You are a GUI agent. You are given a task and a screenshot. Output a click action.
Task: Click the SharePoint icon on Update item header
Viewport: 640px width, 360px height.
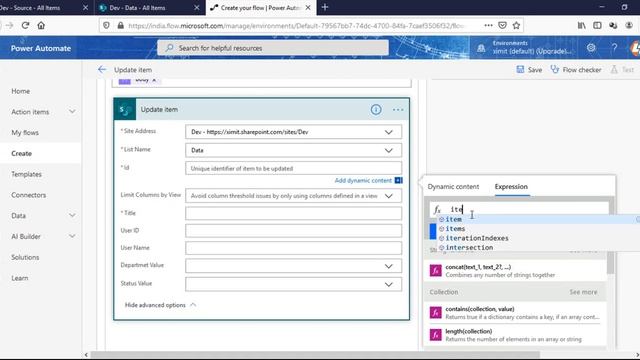point(125,109)
